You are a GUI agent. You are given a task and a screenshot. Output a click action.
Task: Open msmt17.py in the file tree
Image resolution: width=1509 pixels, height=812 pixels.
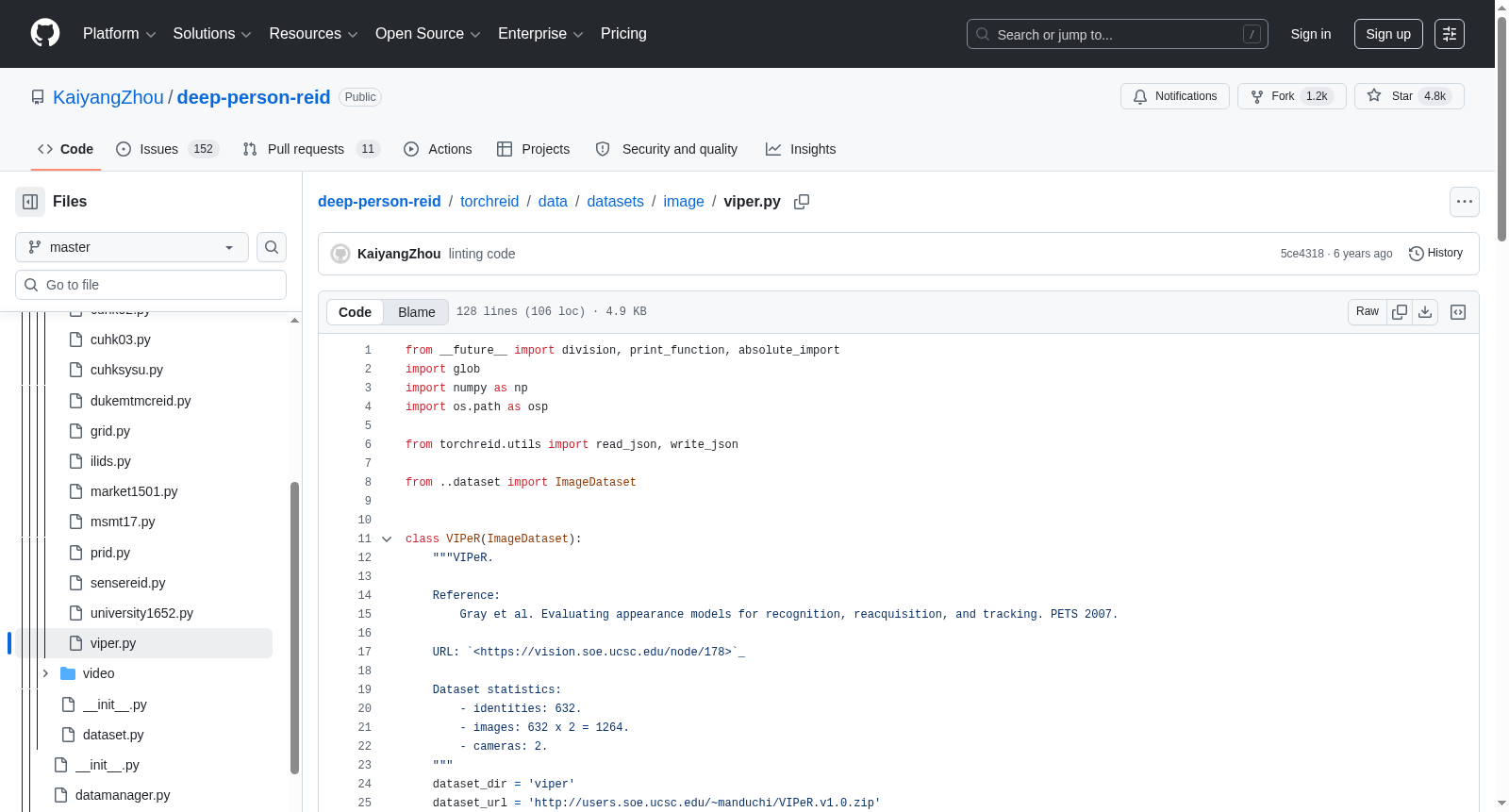(123, 522)
